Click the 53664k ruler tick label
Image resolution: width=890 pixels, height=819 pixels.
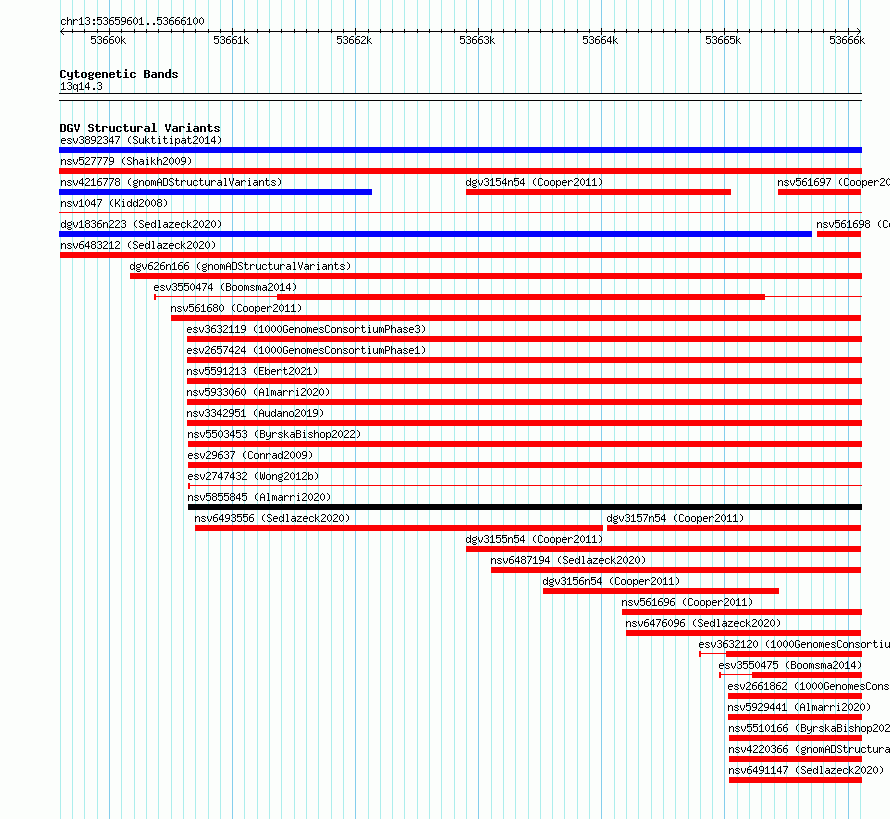600,40
